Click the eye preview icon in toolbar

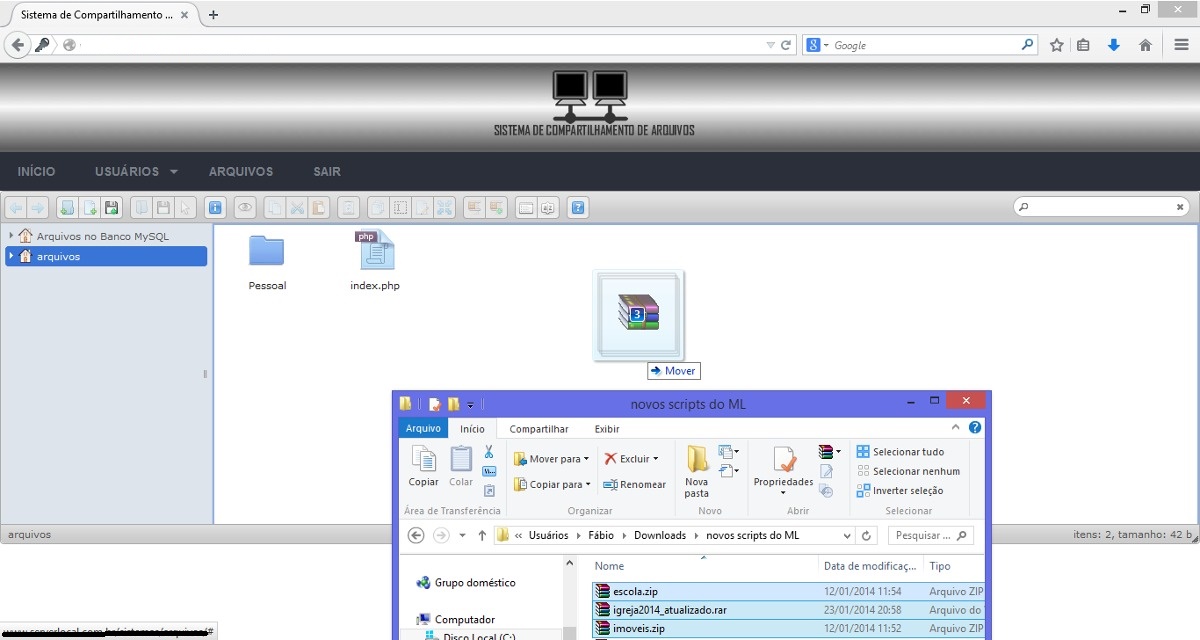click(245, 208)
